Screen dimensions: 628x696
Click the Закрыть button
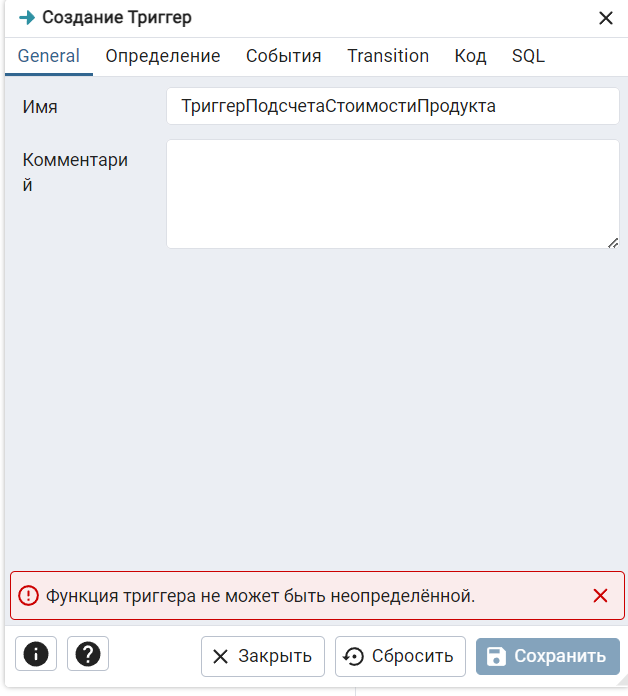263,656
